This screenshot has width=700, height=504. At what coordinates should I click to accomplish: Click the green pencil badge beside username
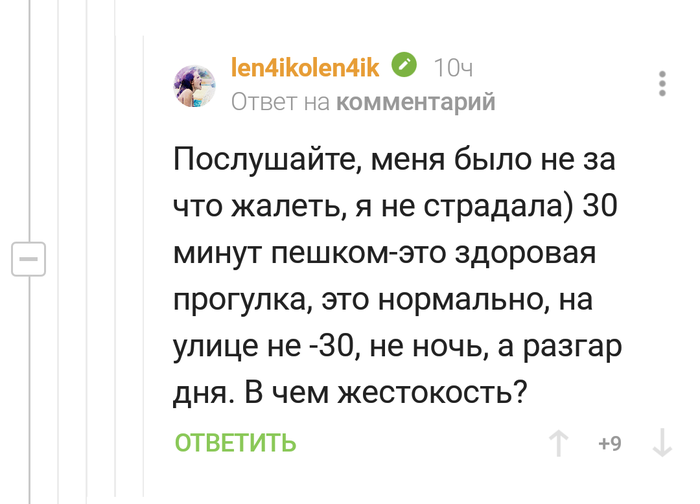point(405,66)
